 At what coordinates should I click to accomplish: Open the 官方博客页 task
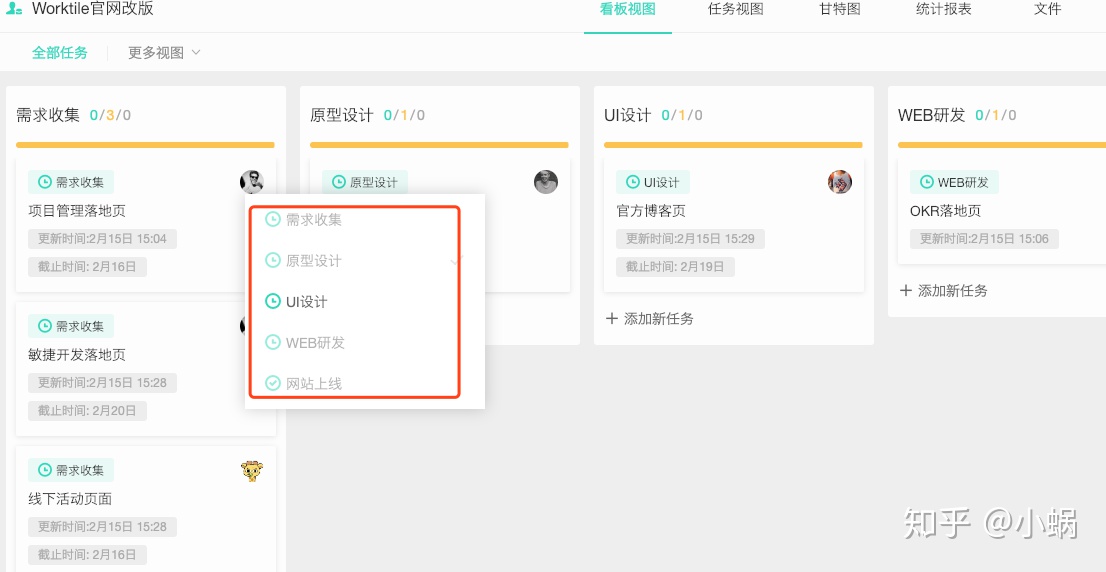coord(651,211)
